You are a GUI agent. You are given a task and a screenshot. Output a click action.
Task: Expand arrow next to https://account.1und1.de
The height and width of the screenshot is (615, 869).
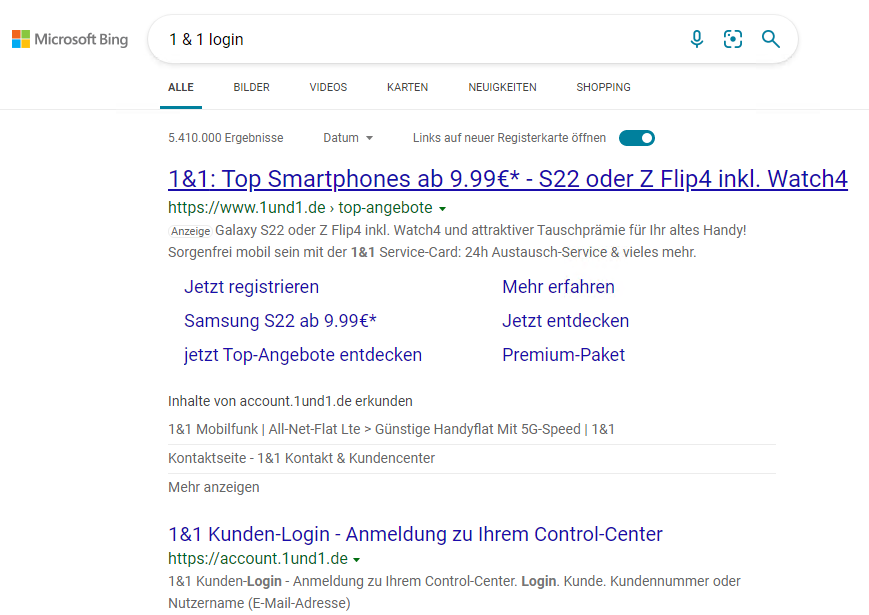point(356,560)
